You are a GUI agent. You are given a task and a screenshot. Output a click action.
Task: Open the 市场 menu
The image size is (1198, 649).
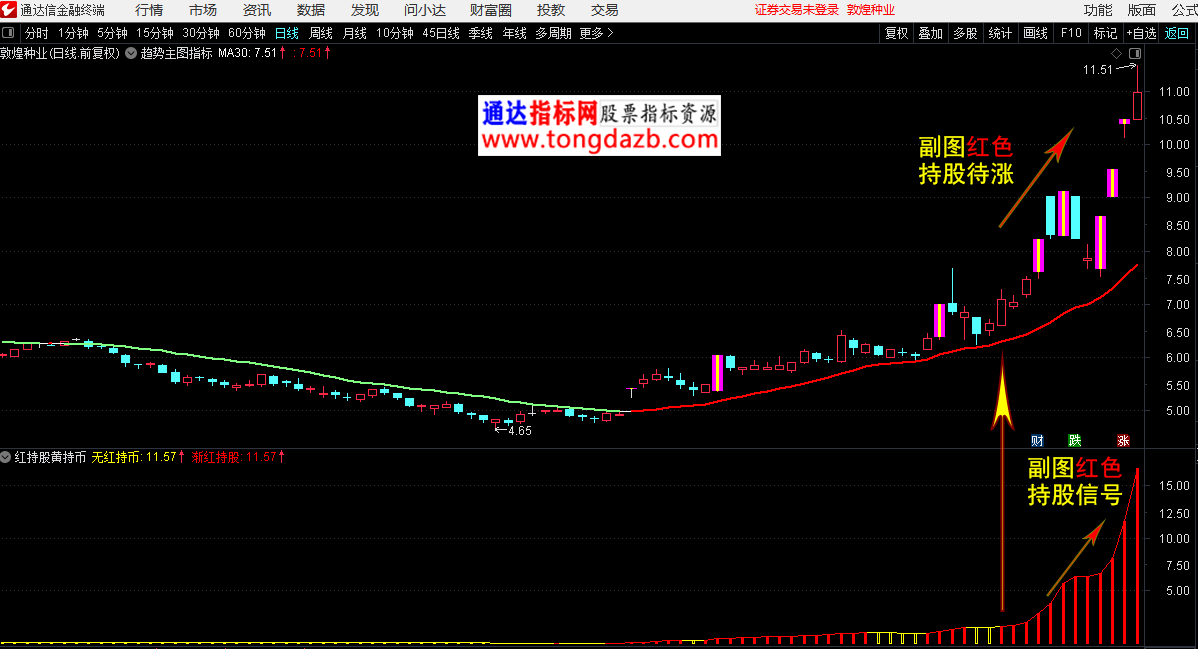pyautogui.click(x=203, y=10)
